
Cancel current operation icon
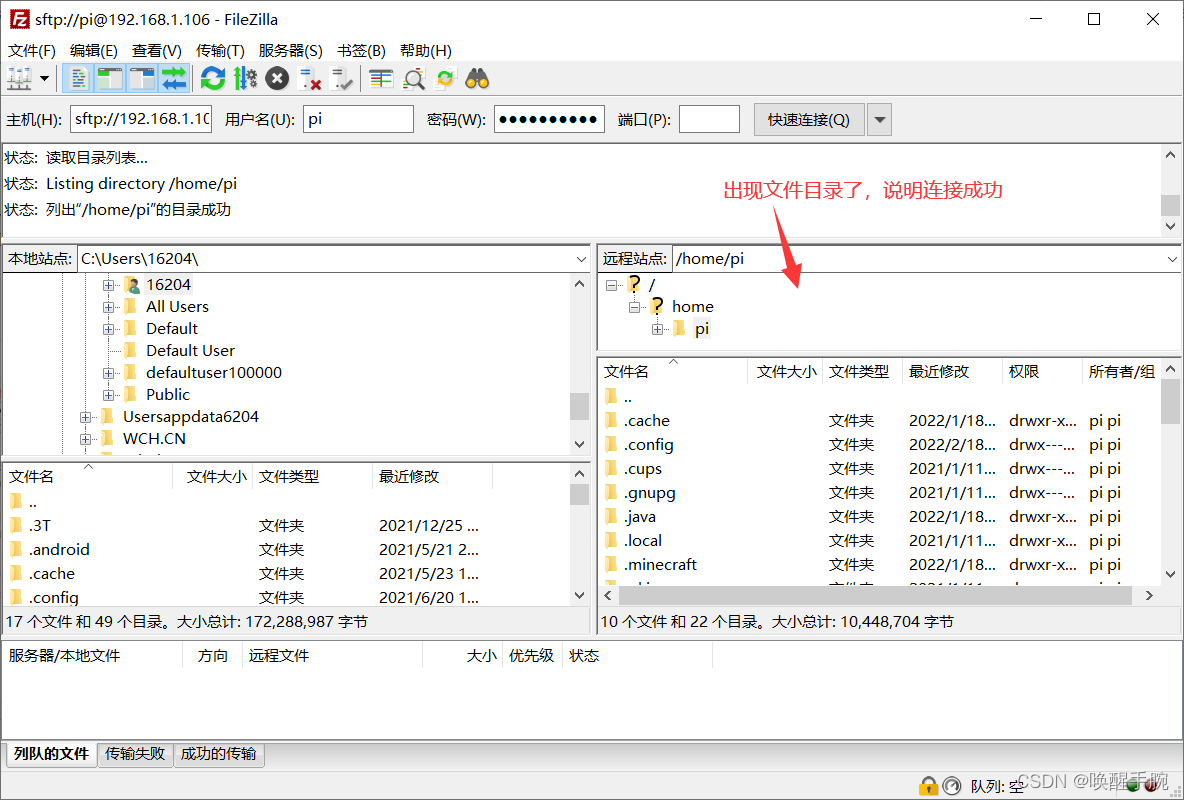click(x=277, y=79)
